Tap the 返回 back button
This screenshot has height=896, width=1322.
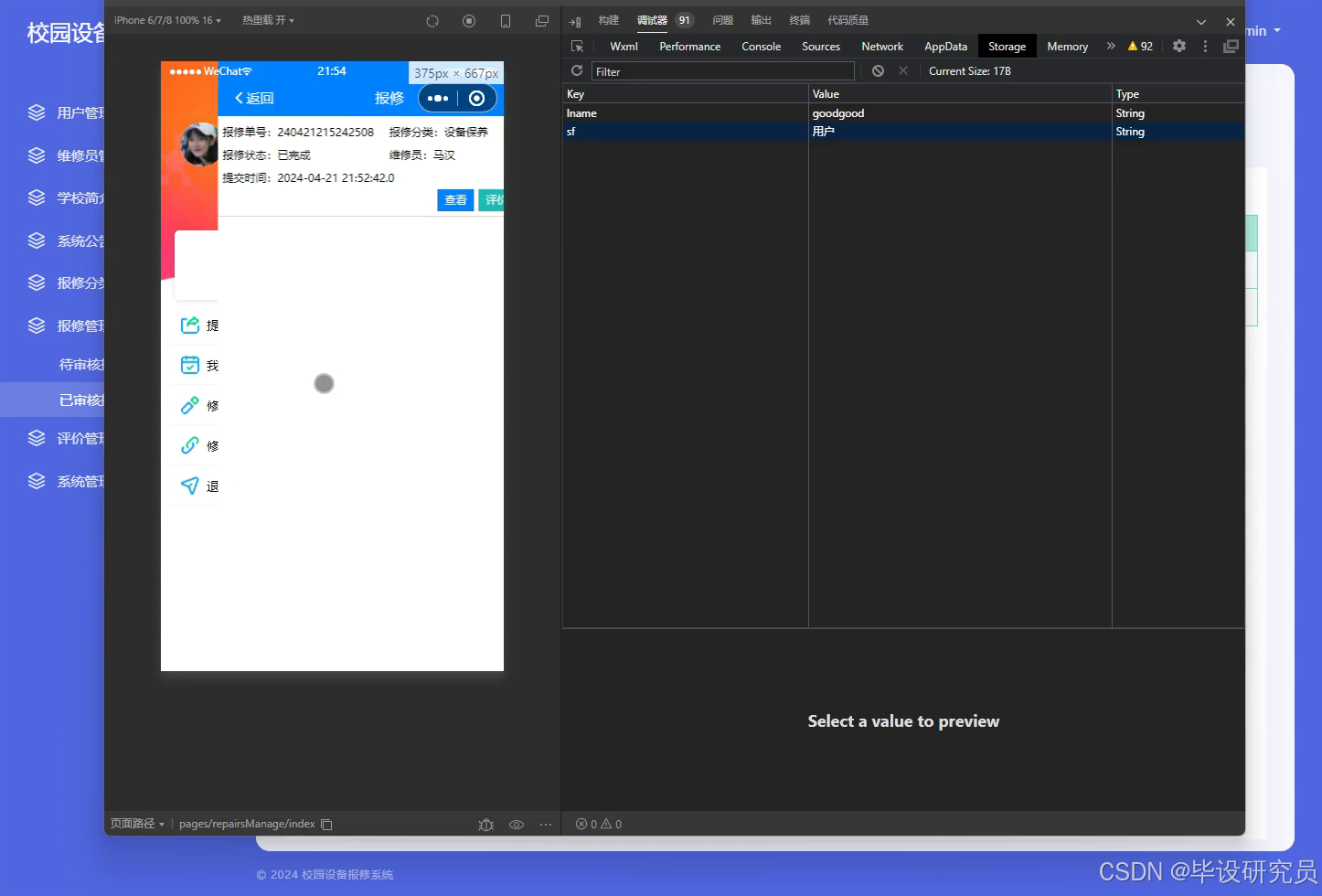[254, 98]
